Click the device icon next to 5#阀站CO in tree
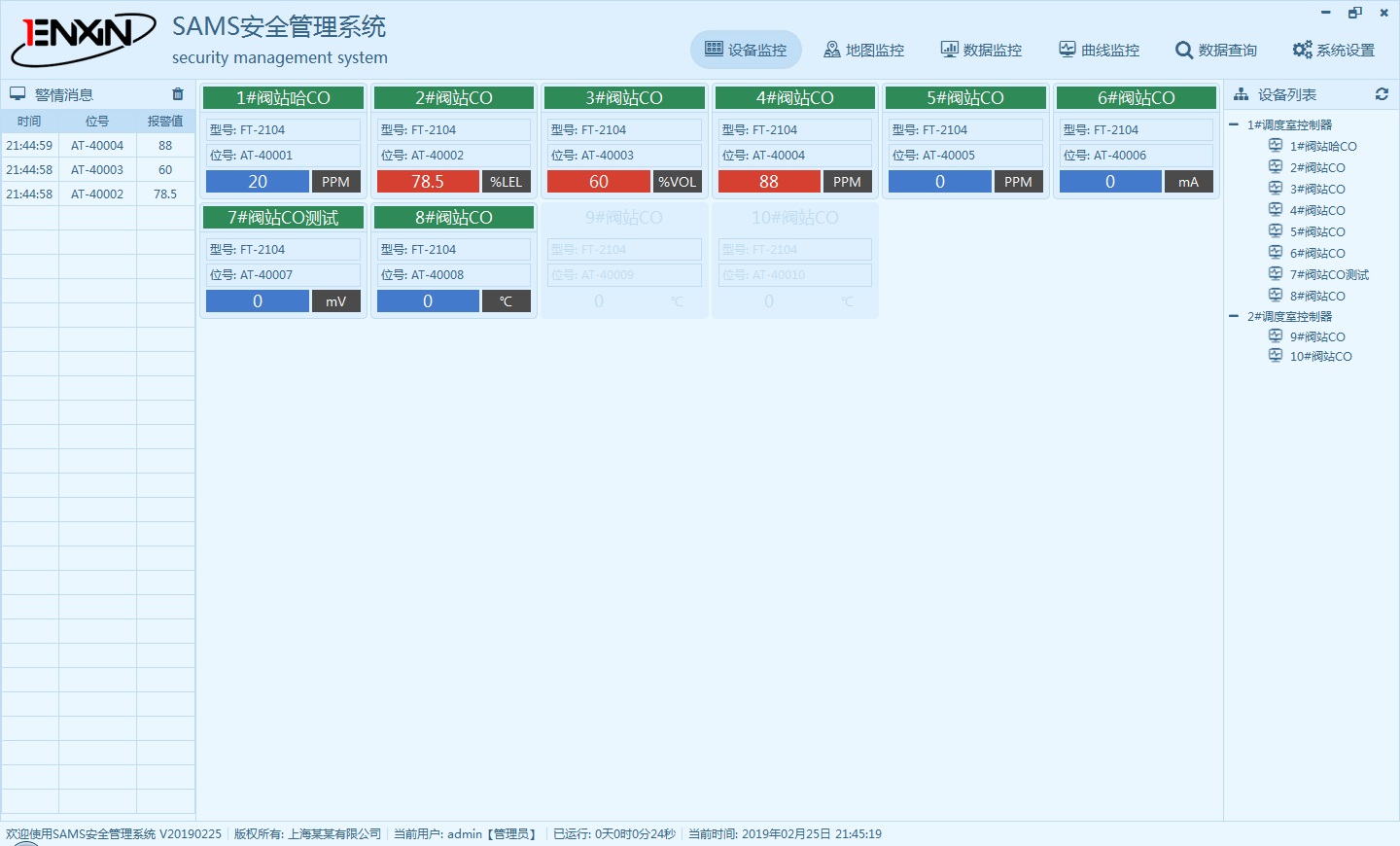Screen dimensions: 1400x846 pos(1276,230)
